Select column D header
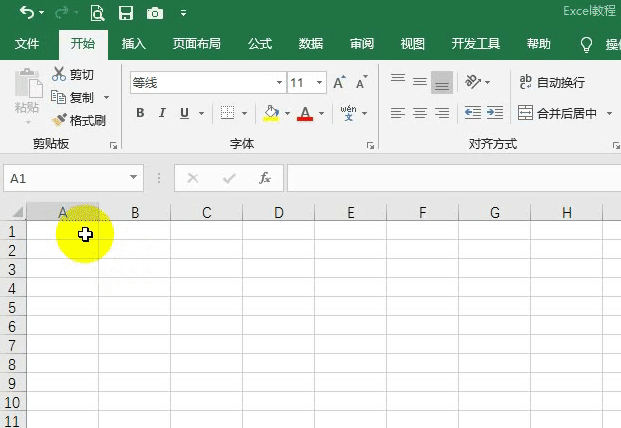This screenshot has height=428, width=621. (x=278, y=213)
